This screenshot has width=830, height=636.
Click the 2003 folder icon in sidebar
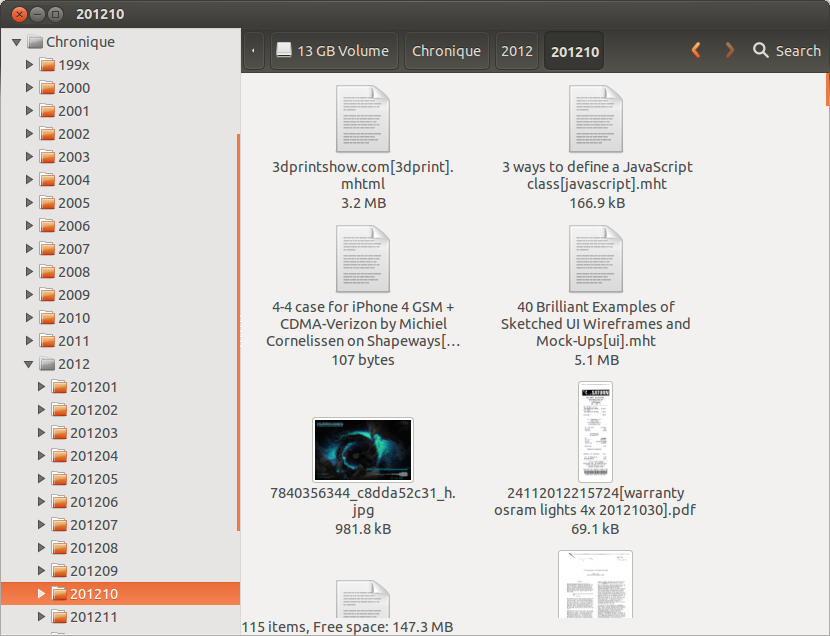click(x=47, y=157)
